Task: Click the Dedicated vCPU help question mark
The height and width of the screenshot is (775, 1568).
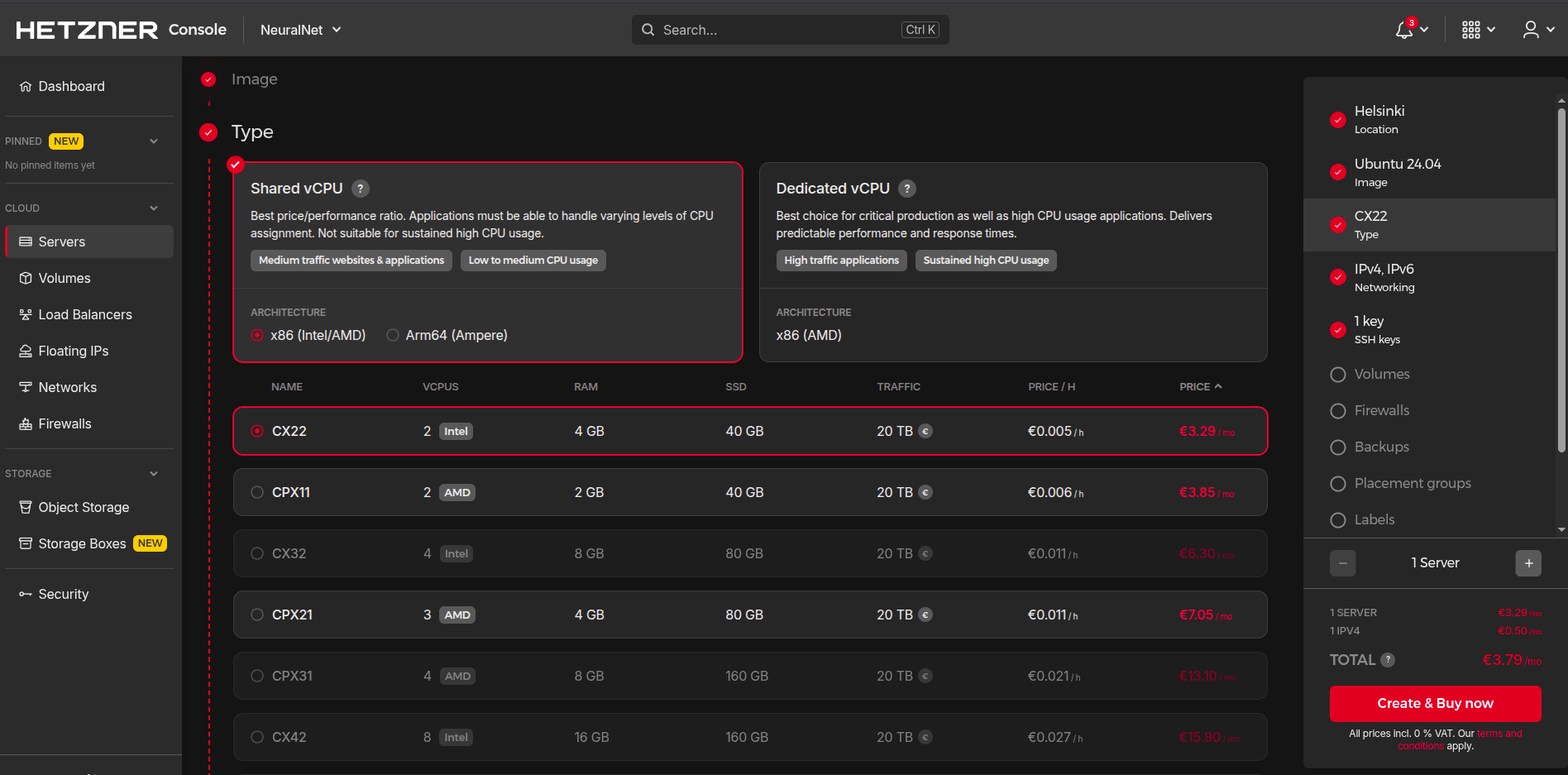Action: tap(907, 189)
